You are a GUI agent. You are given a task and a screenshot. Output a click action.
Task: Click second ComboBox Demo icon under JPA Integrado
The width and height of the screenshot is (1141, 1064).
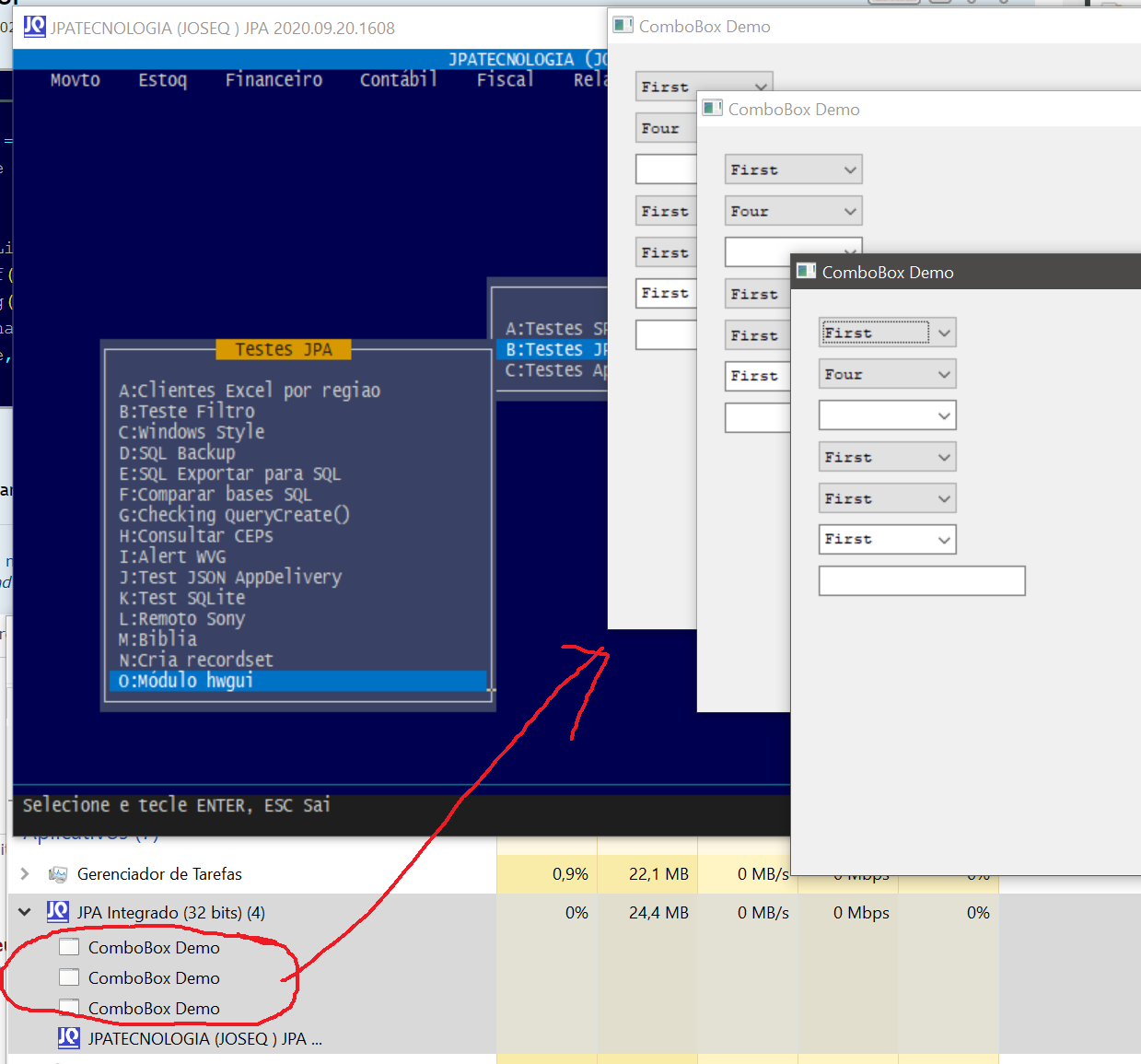[69, 977]
